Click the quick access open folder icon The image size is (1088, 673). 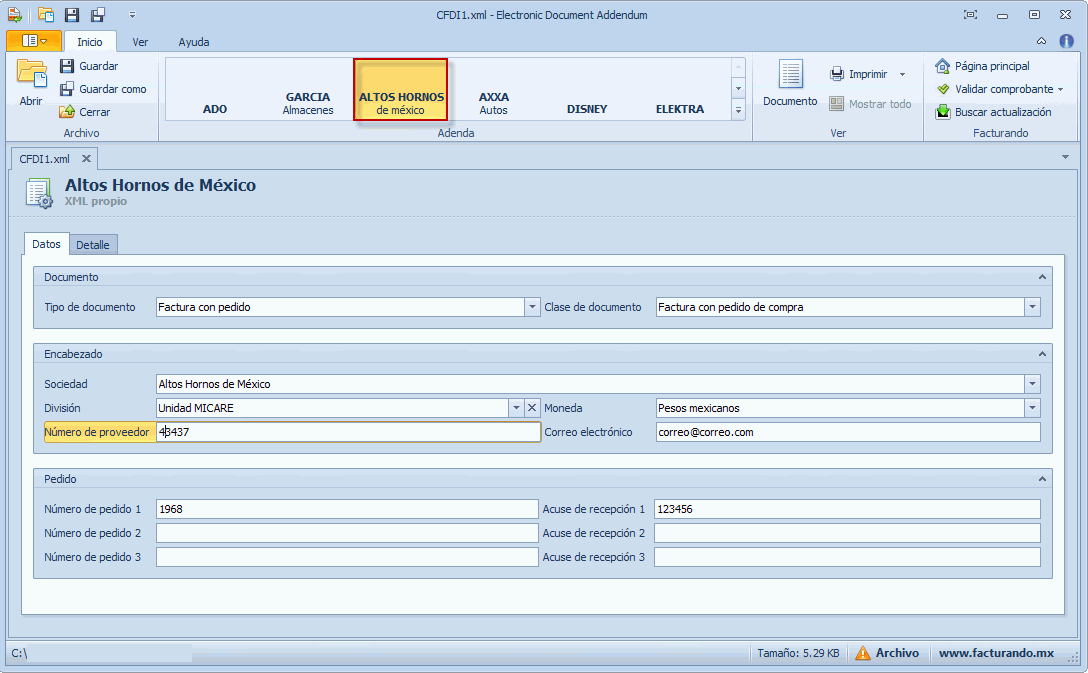pyautogui.click(x=46, y=15)
